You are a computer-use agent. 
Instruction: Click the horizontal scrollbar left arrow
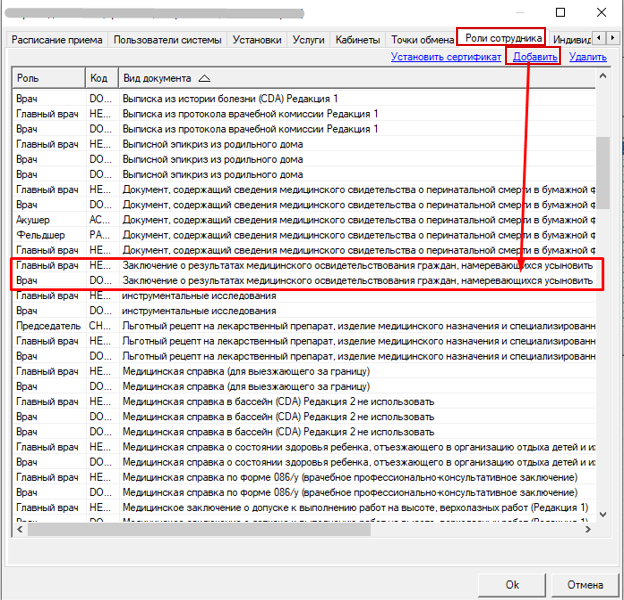point(20,529)
